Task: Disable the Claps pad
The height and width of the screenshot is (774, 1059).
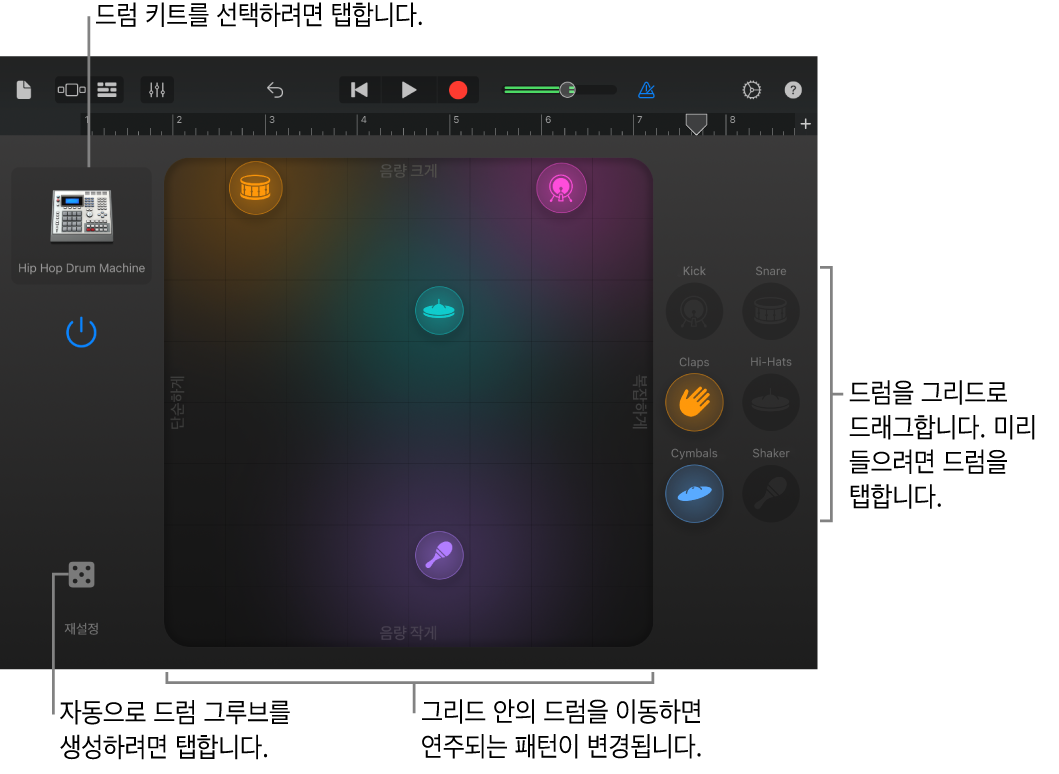Action: point(694,402)
